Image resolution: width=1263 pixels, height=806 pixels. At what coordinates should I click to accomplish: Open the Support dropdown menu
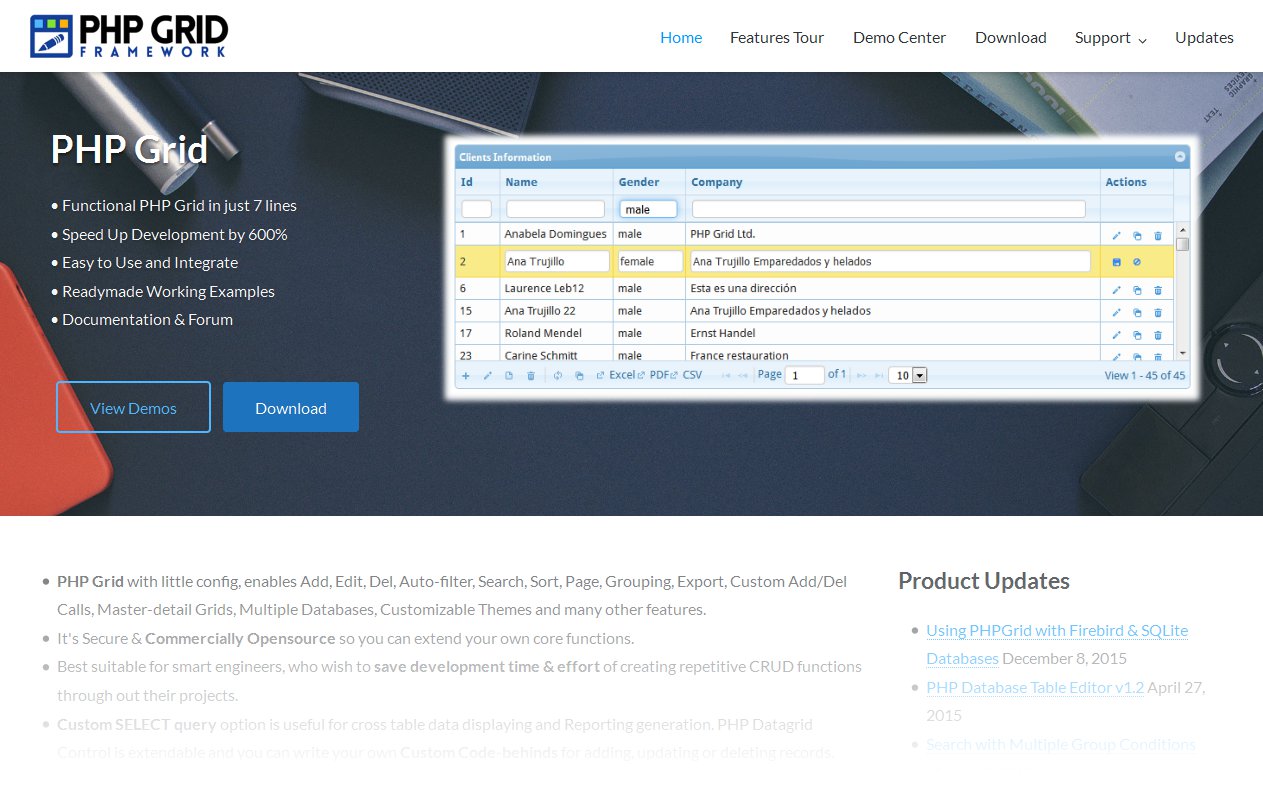1104,37
